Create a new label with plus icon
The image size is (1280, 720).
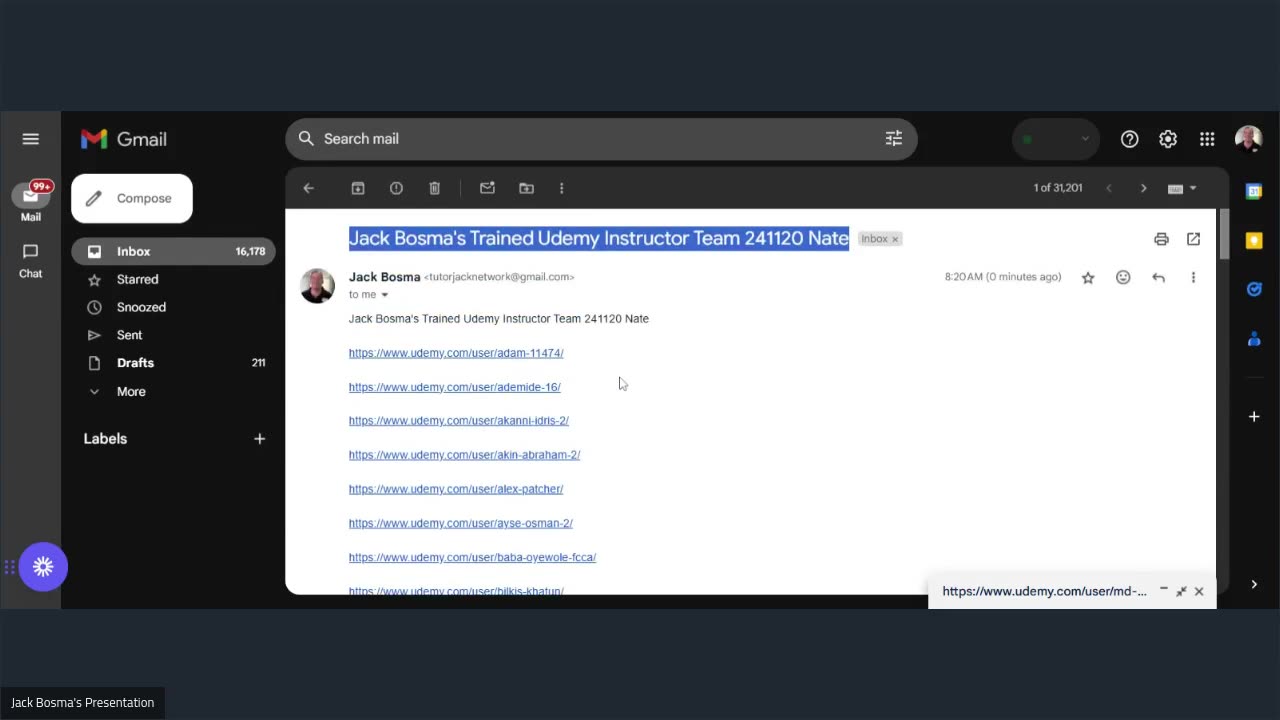coord(259,439)
